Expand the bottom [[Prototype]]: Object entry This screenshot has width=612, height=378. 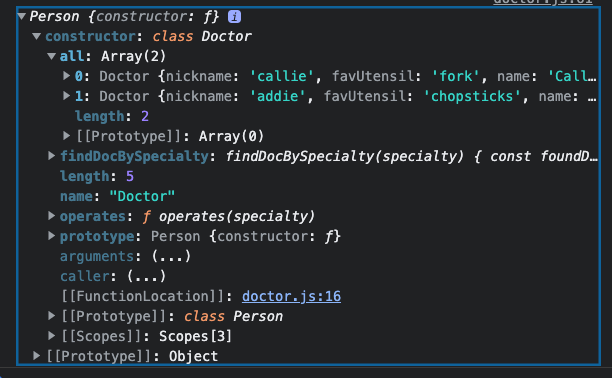[x=37, y=355]
